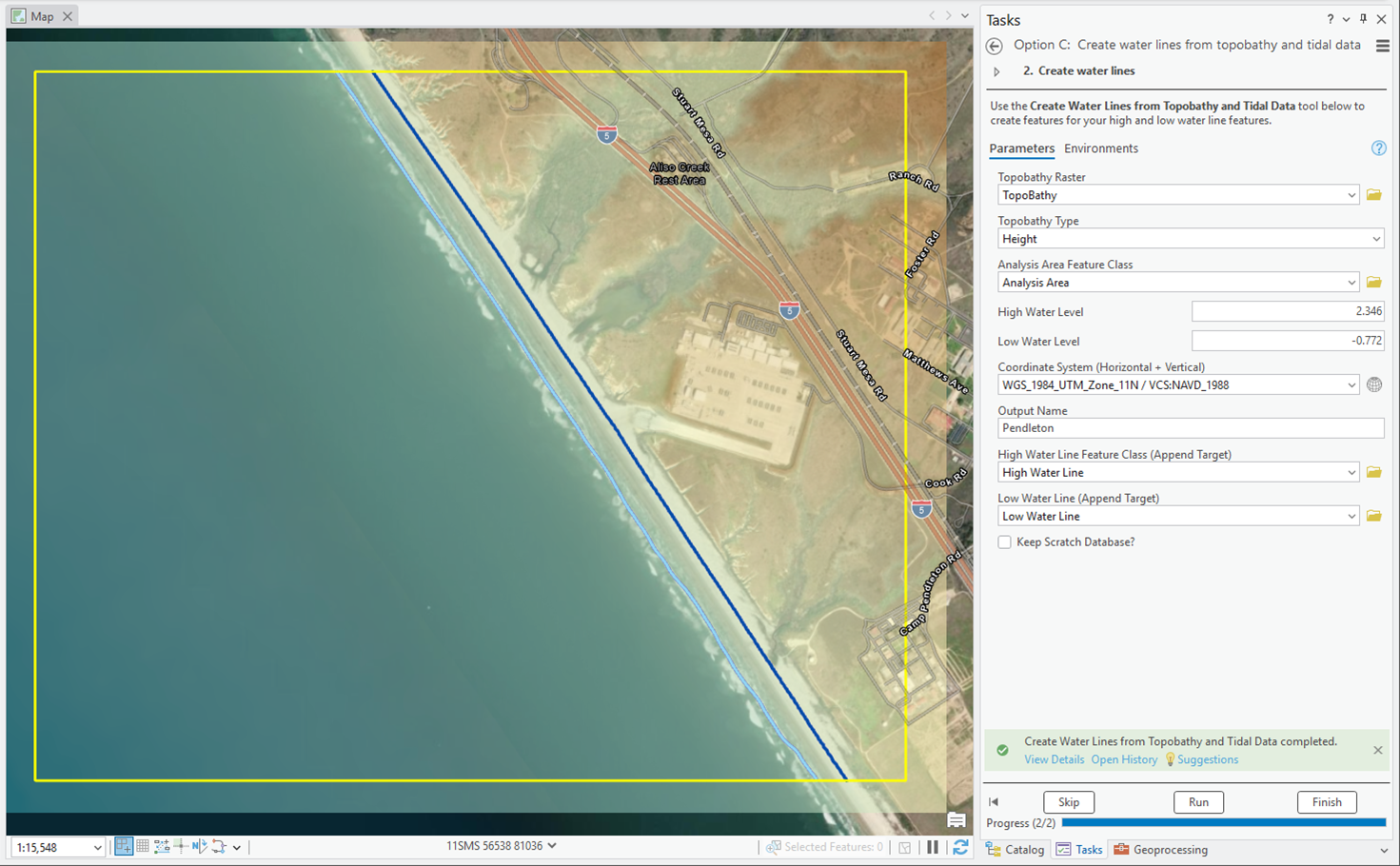
Task: Enable Keep Scratch Database checkbox
Action: click(x=1004, y=542)
